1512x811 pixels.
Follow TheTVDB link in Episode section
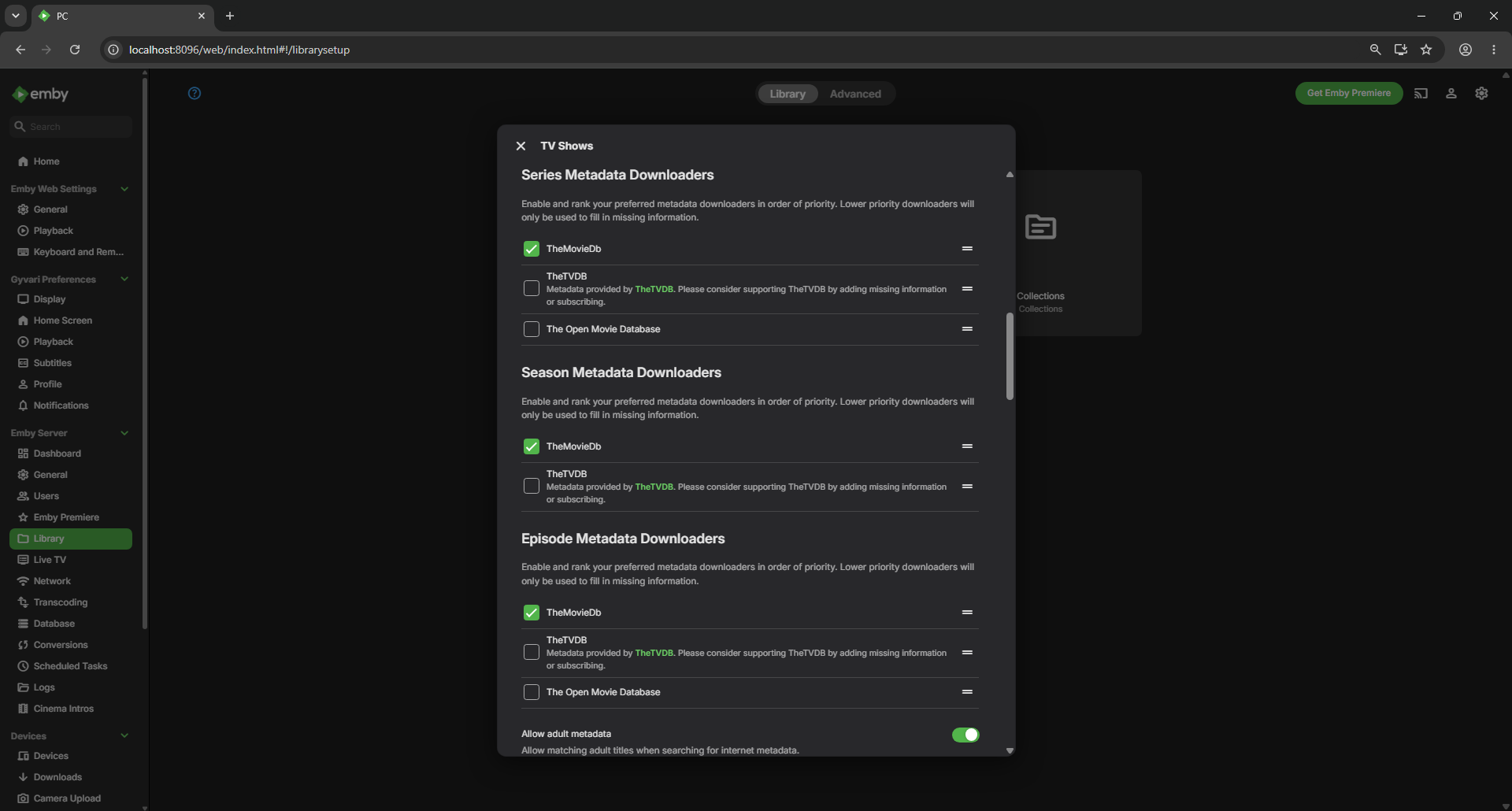[x=654, y=653]
